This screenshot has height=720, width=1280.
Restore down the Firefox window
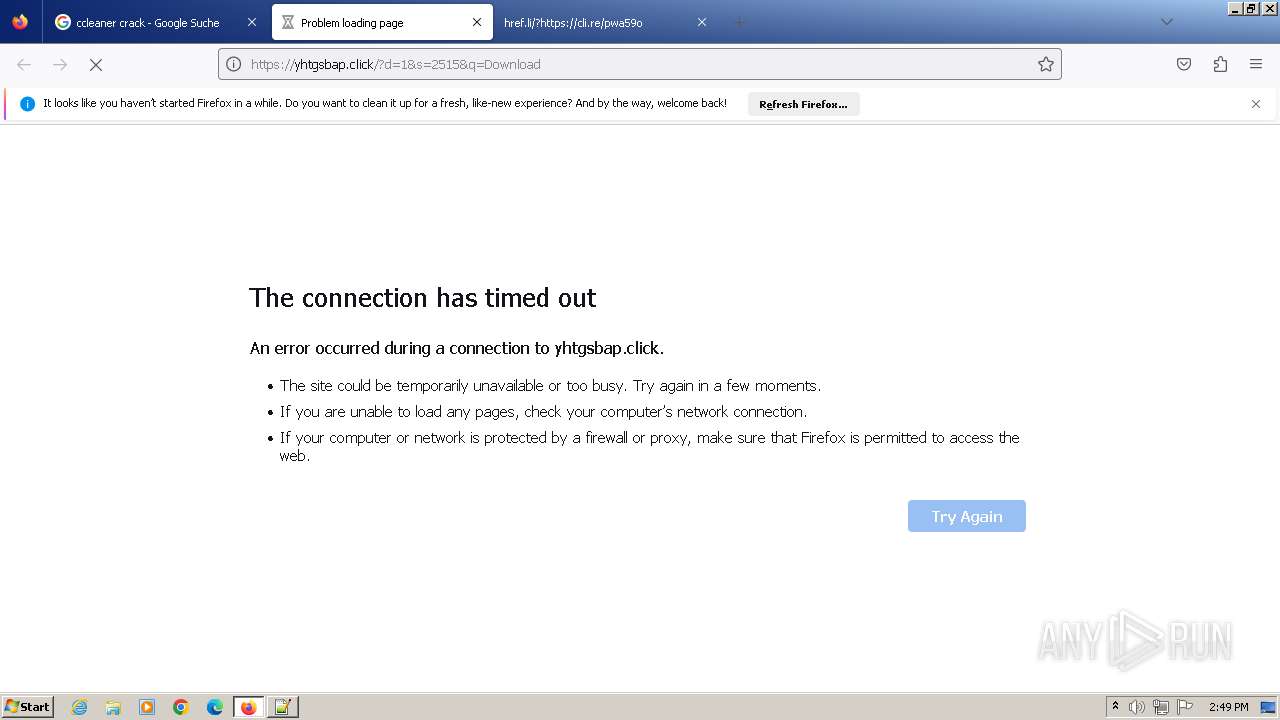pyautogui.click(x=1251, y=8)
